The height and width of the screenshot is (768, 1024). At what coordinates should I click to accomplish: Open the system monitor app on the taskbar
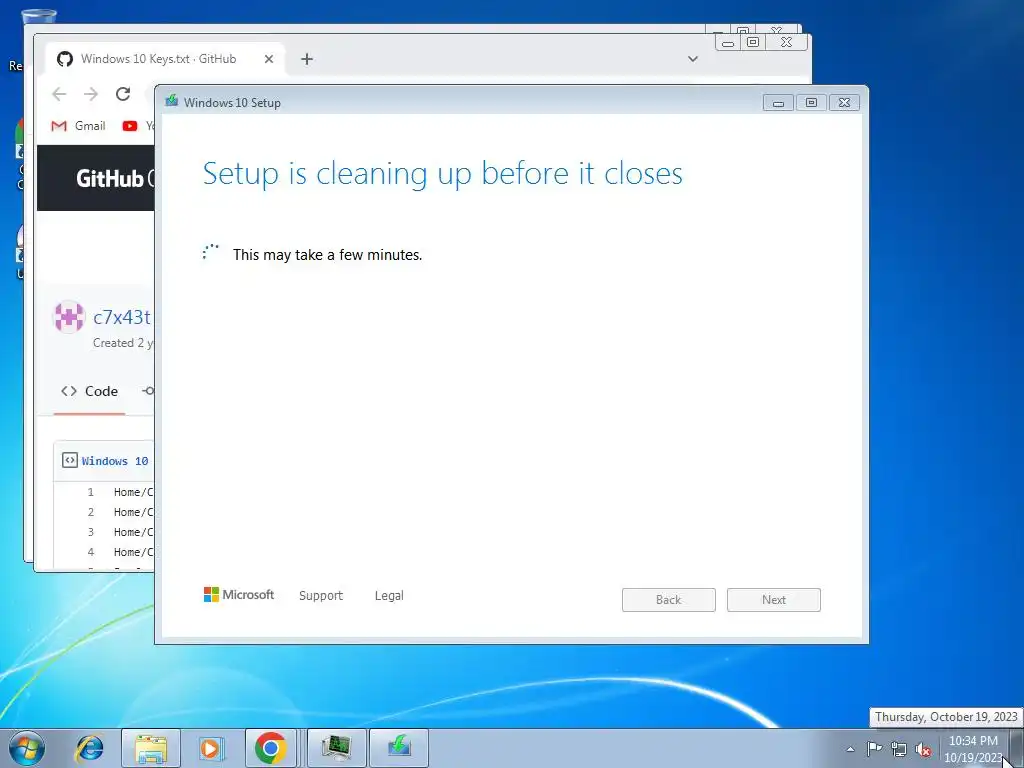(x=336, y=748)
